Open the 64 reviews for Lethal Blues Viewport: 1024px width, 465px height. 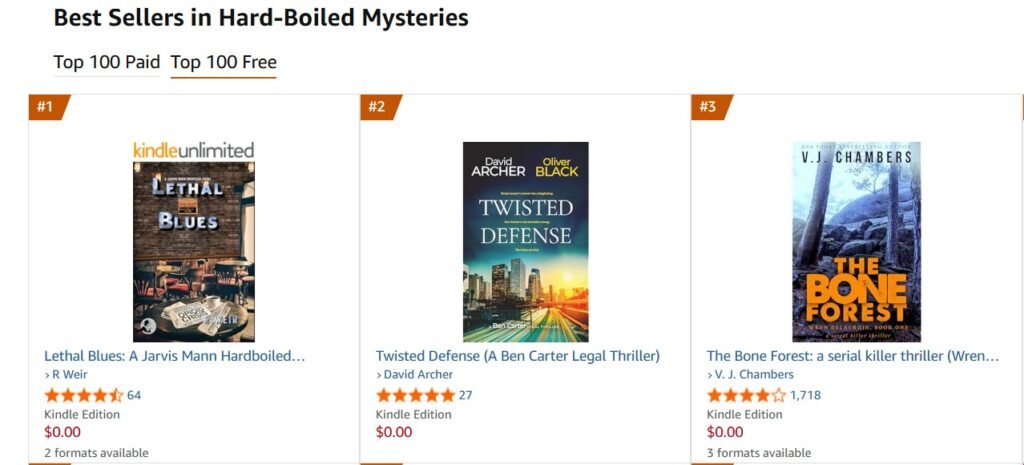coord(134,395)
